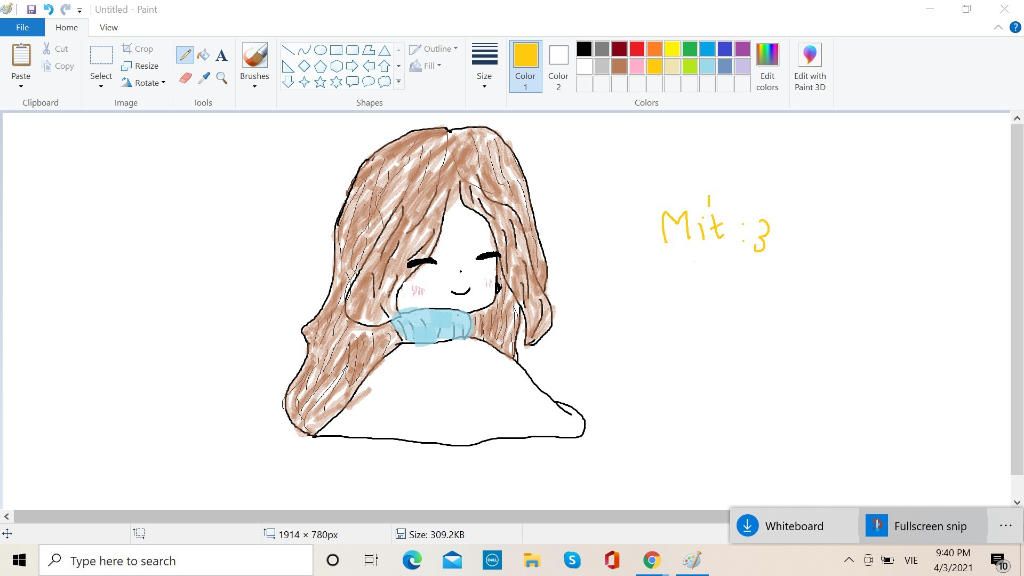Choose the Line shape
Screen dimensions: 1024x576
(x=288, y=50)
